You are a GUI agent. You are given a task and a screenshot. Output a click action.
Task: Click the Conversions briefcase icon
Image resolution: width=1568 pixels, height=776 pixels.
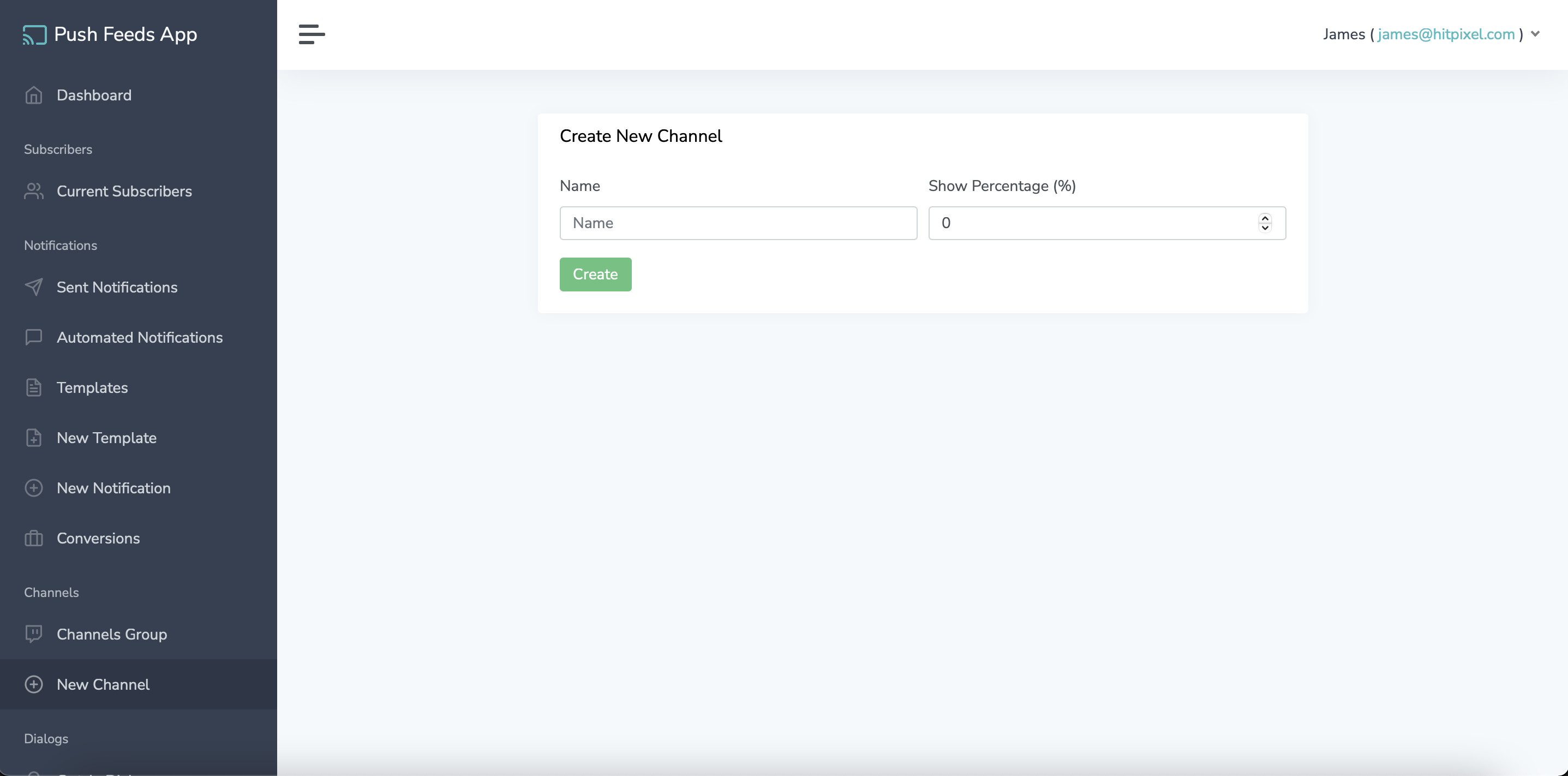point(33,538)
